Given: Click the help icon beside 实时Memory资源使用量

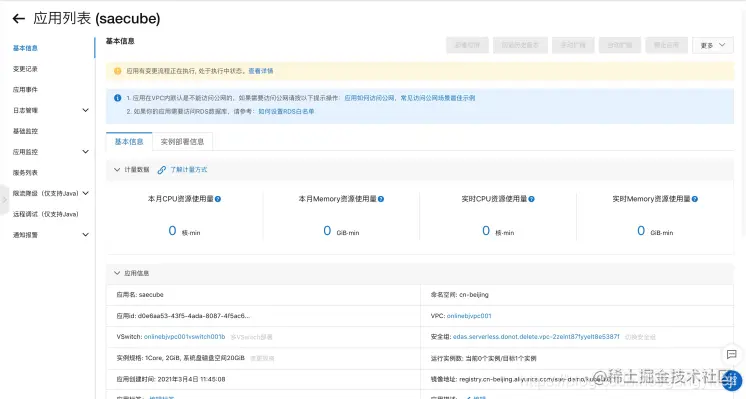Looking at the screenshot, I should (x=695, y=199).
